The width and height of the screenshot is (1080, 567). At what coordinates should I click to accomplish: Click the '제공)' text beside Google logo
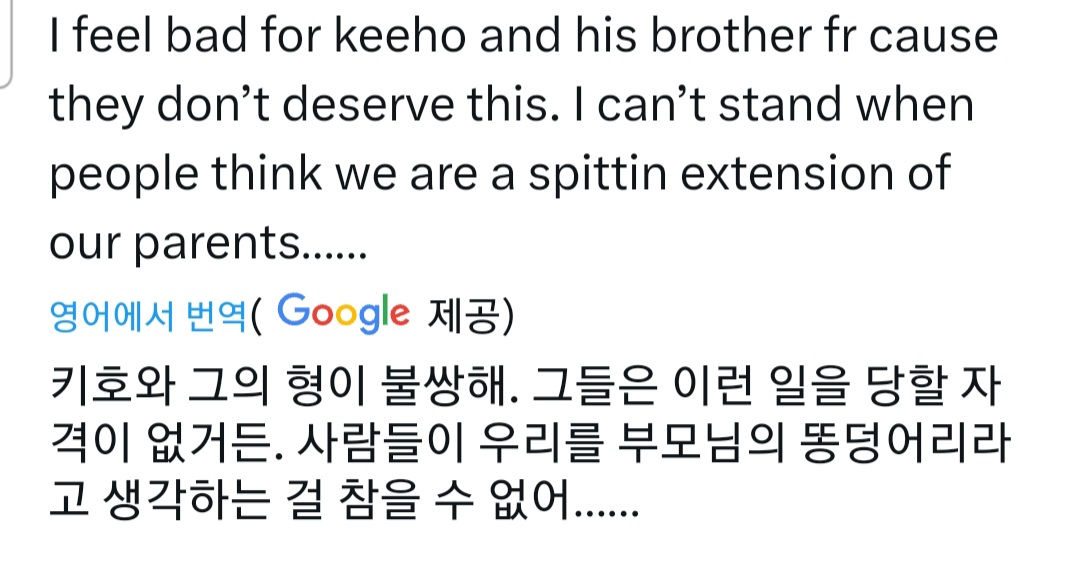click(470, 317)
